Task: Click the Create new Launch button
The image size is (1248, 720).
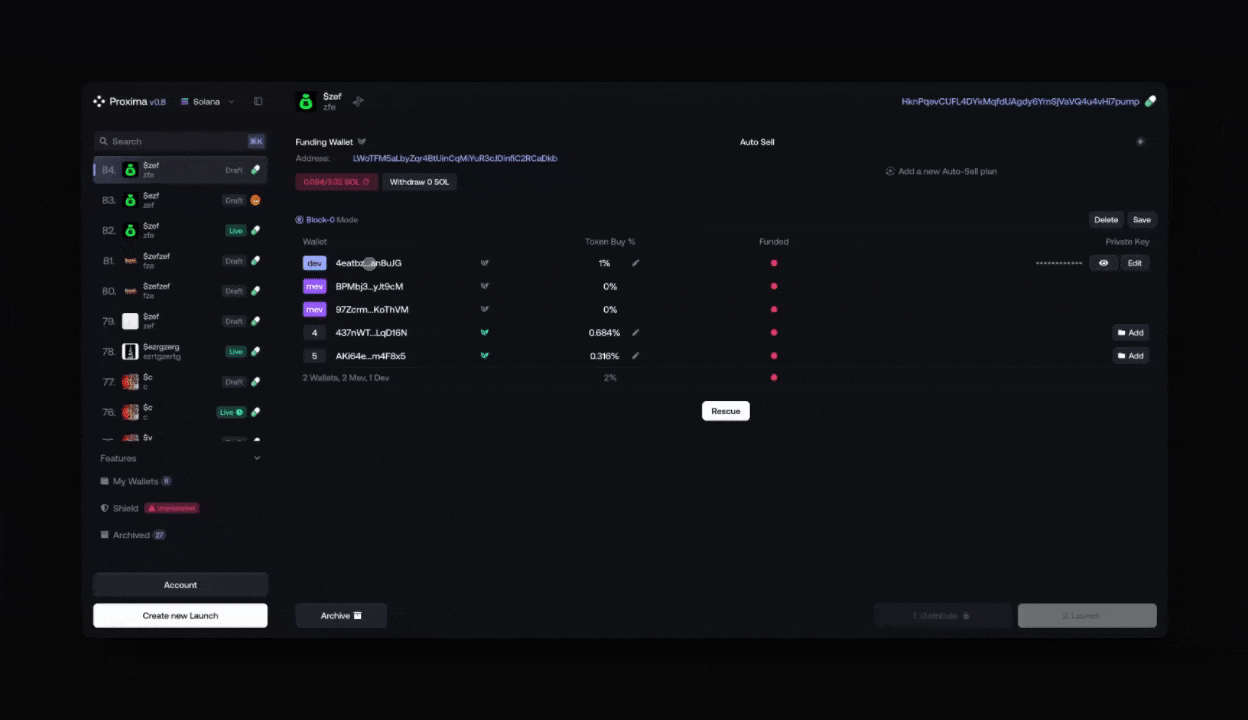Action: (x=180, y=615)
